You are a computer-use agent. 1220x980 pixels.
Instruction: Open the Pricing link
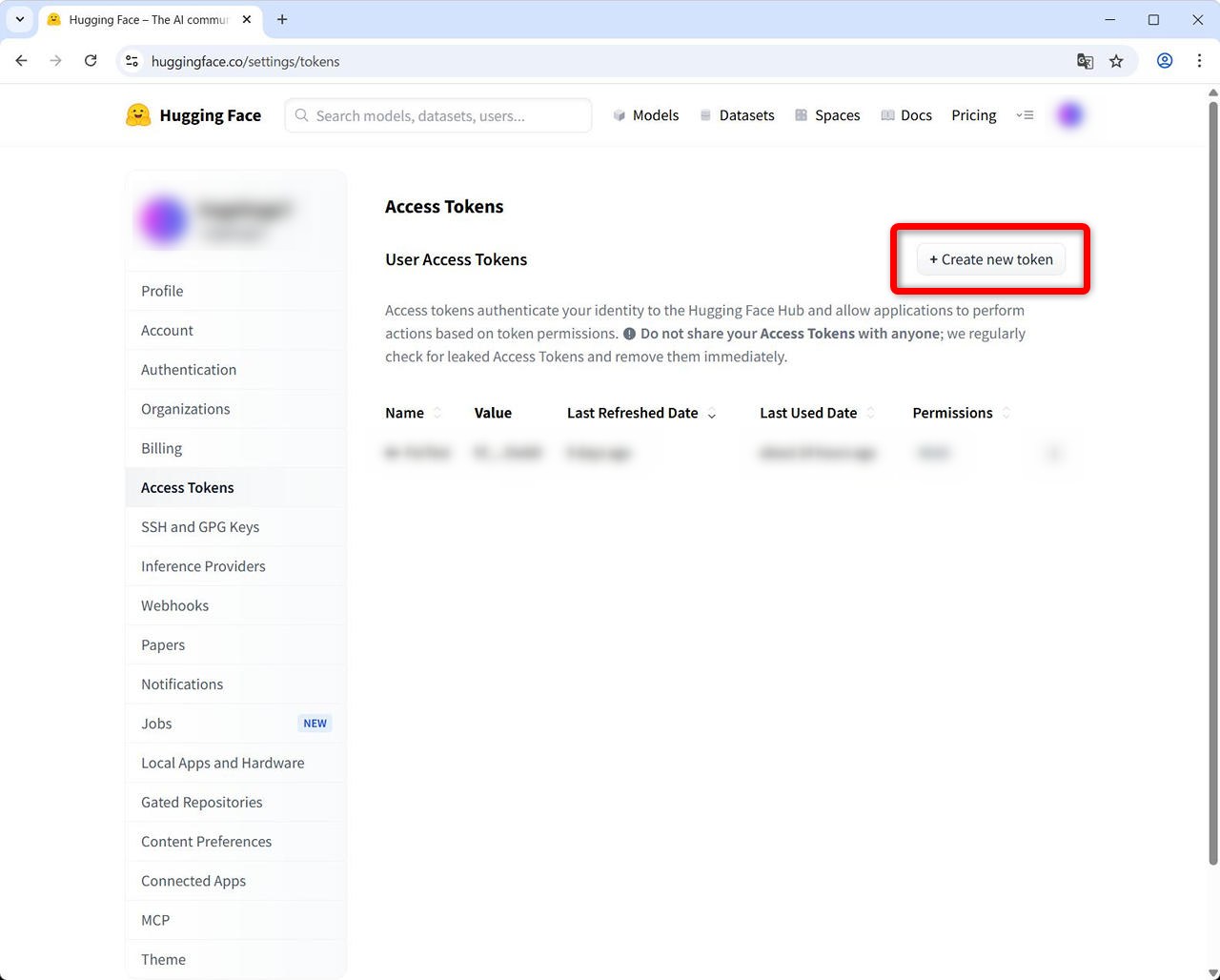coord(973,115)
